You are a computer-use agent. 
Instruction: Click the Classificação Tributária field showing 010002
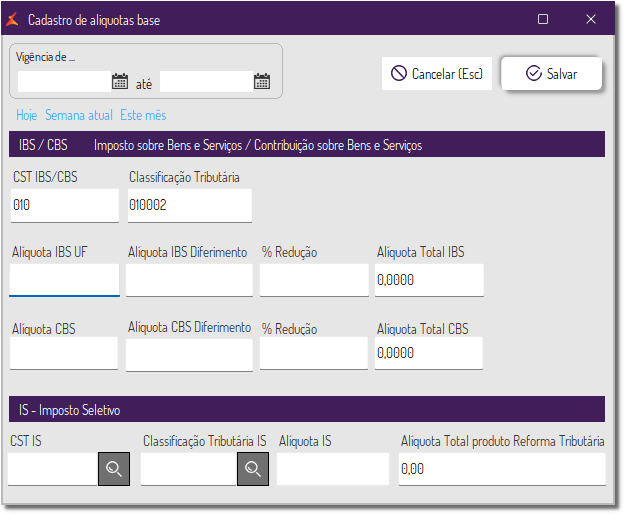click(190, 205)
